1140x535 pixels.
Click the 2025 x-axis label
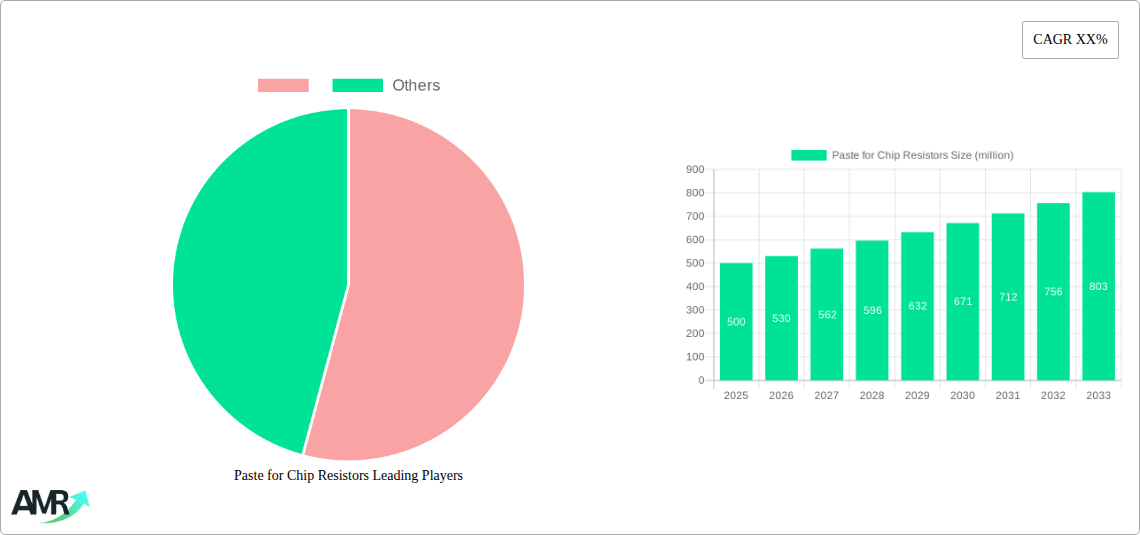(736, 396)
